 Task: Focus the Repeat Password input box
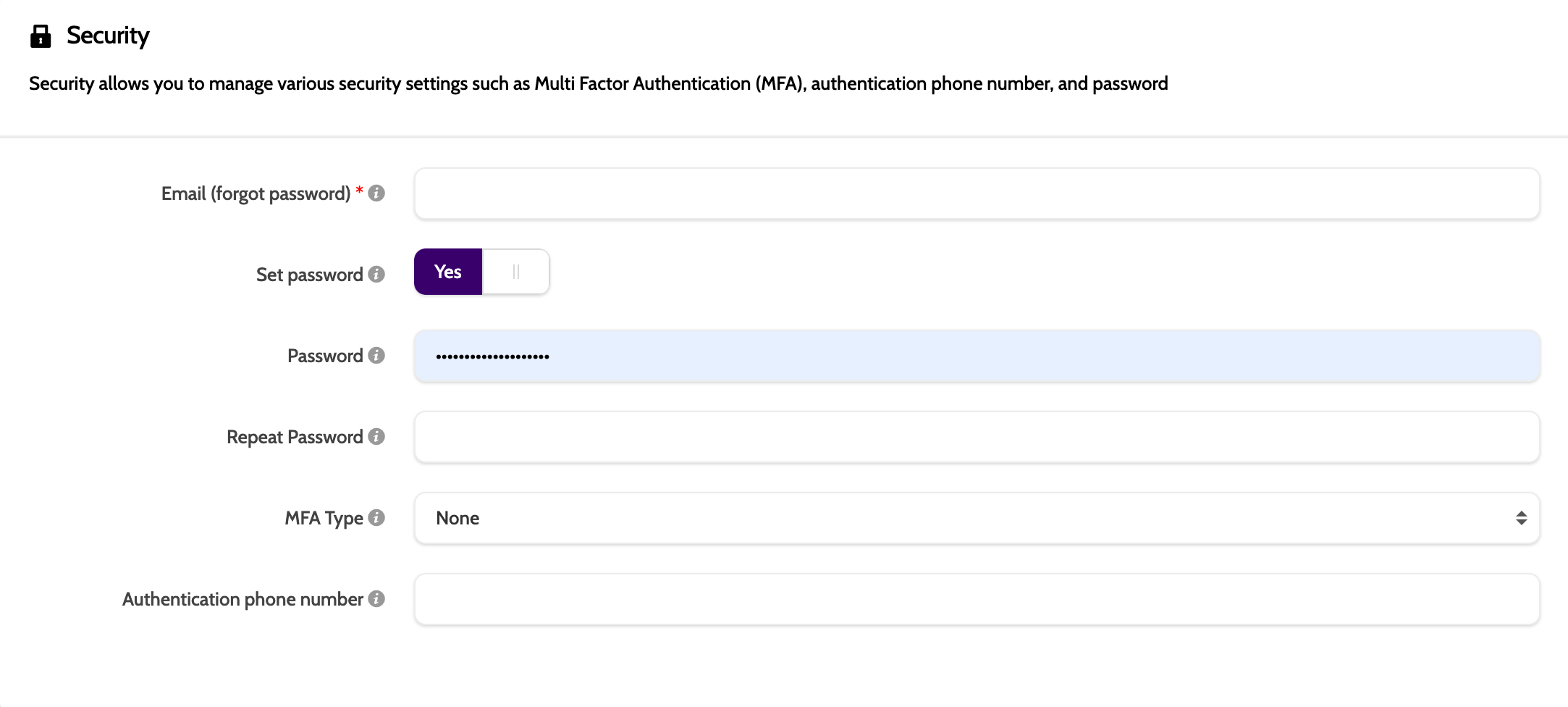[976, 437]
